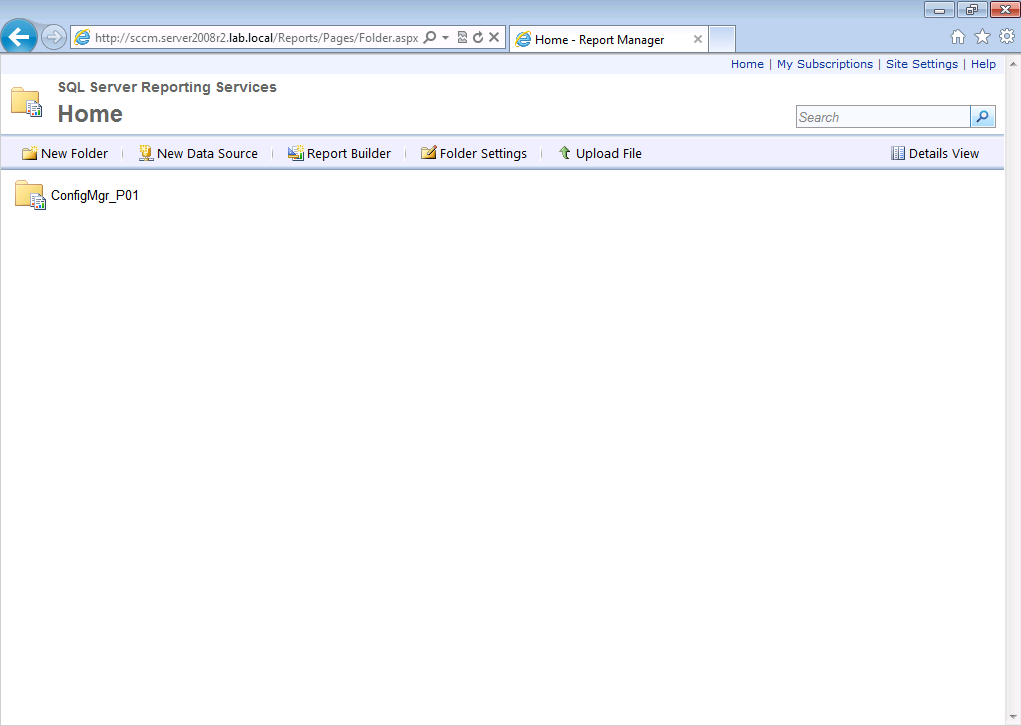The image size is (1021, 726).
Task: Close the browser window
Action: (1005, 10)
